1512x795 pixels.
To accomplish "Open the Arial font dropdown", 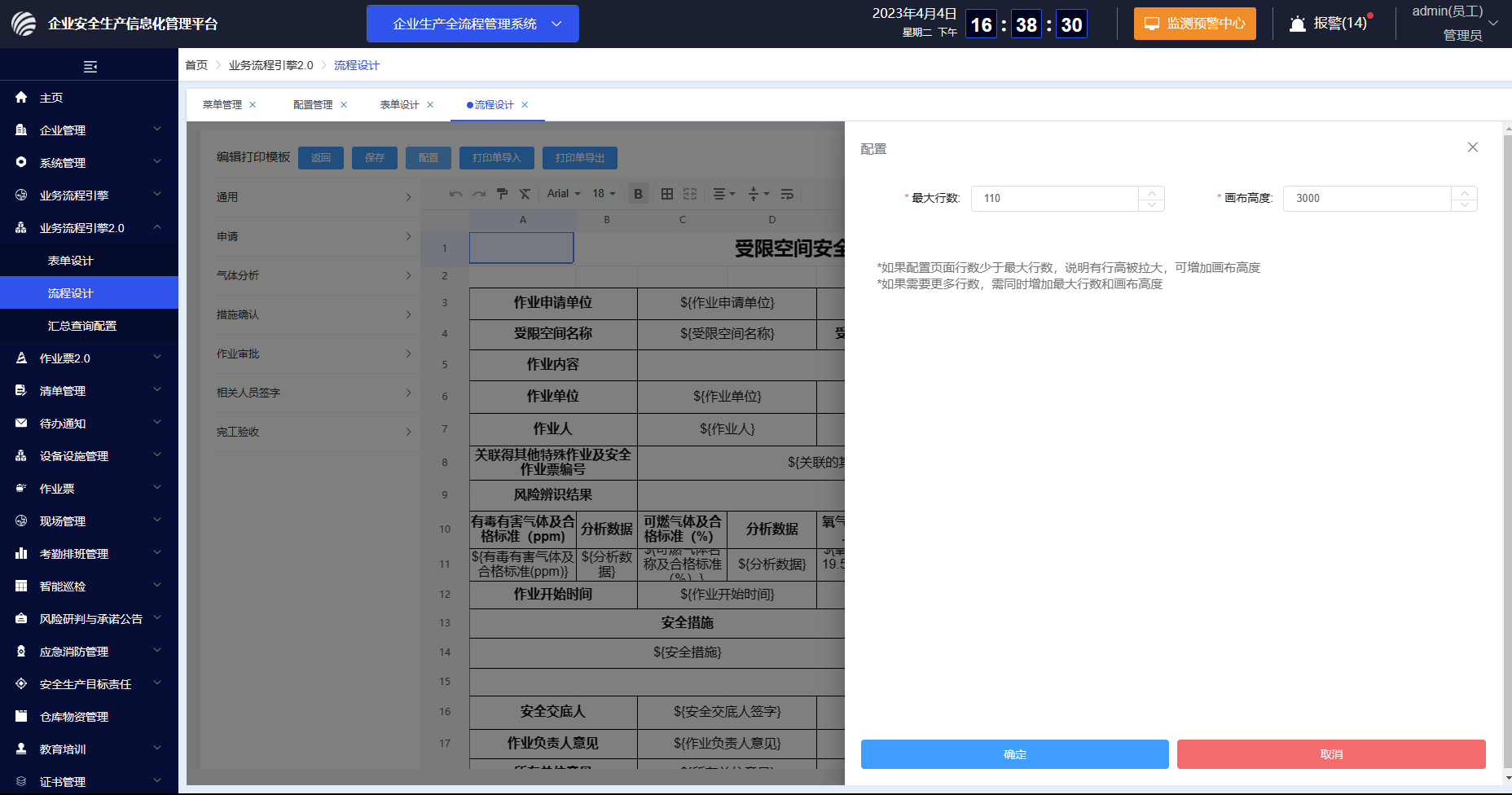I will click(x=564, y=194).
